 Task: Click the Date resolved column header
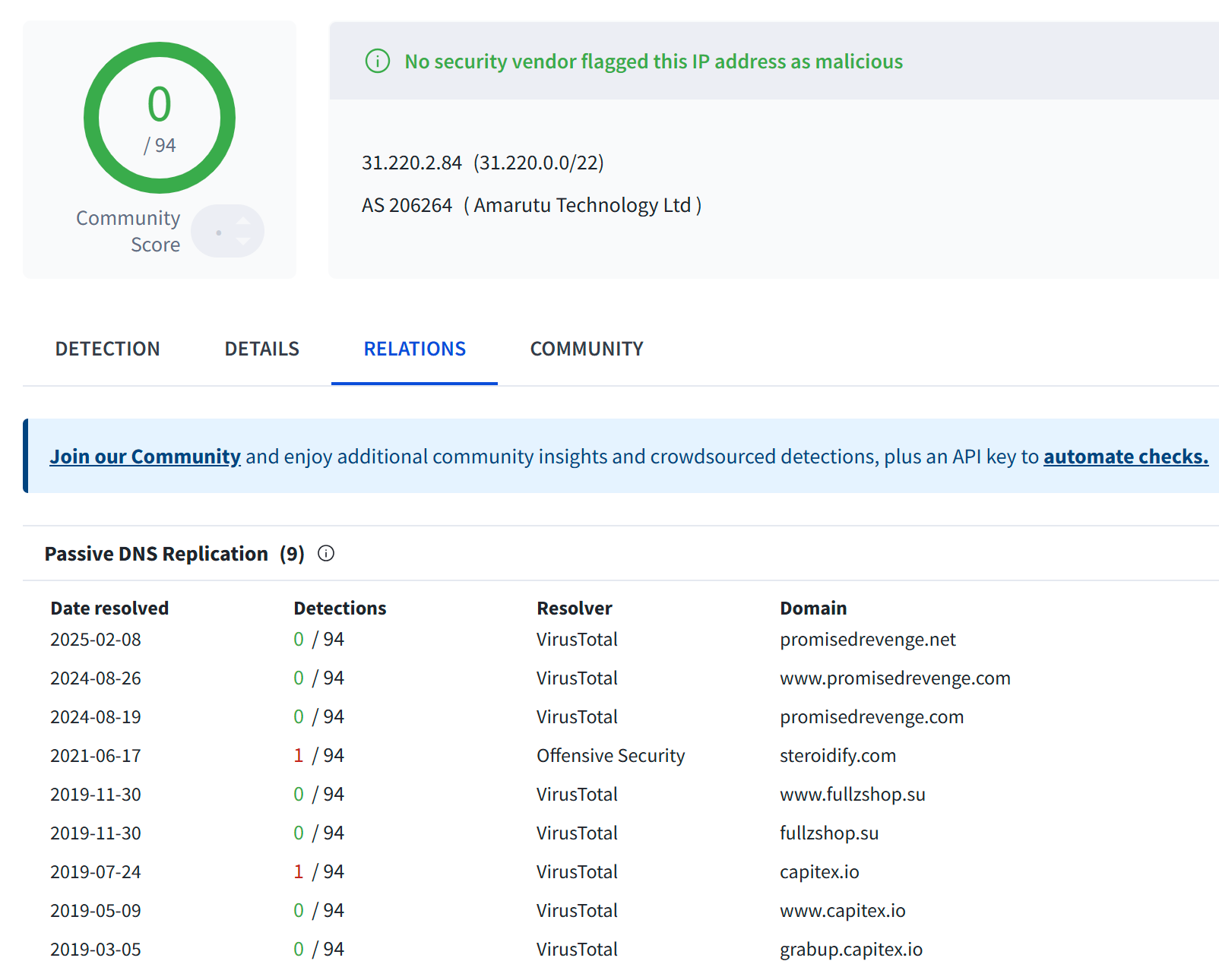[x=109, y=608]
